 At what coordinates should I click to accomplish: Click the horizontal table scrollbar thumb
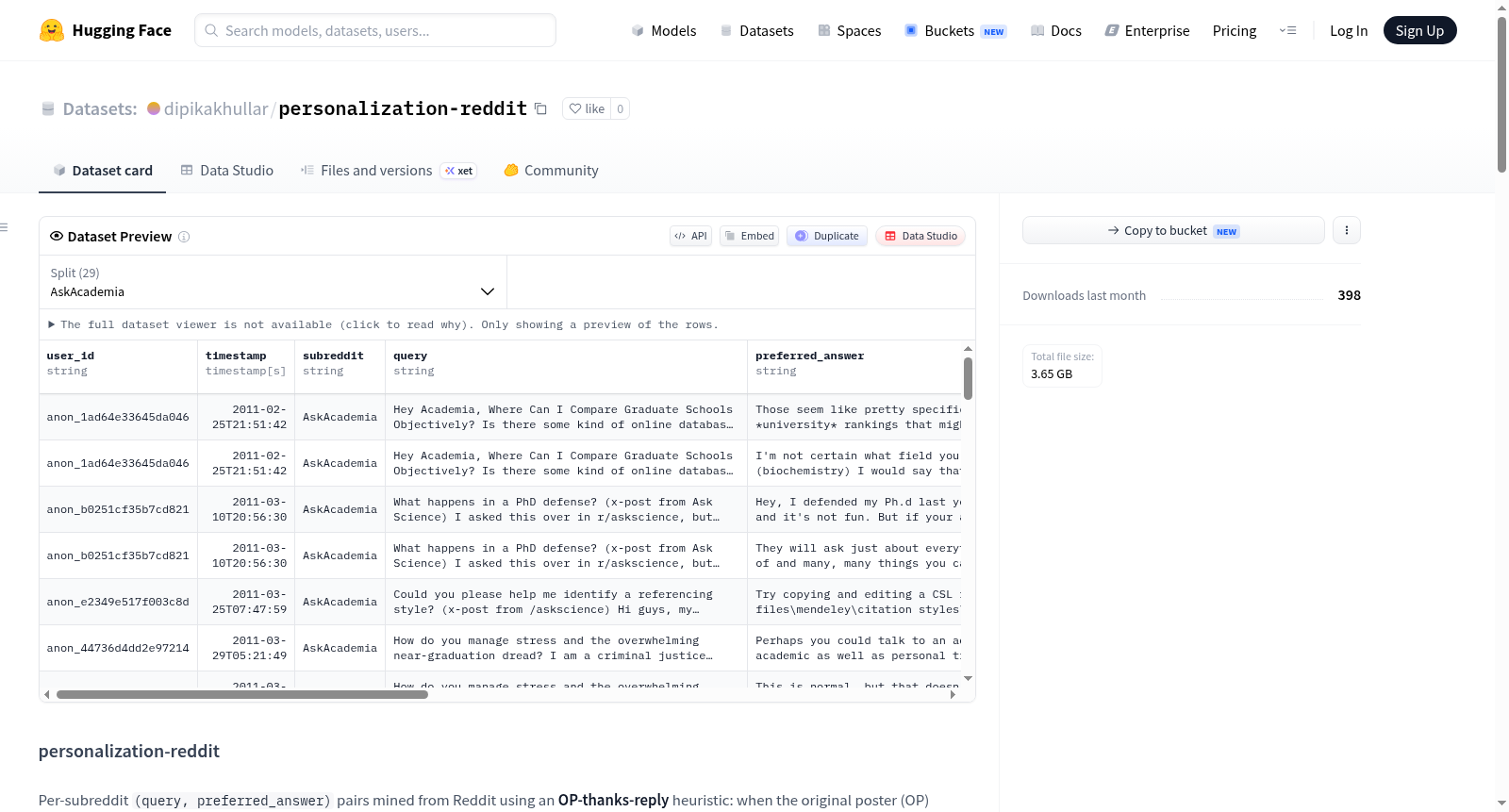[x=242, y=694]
